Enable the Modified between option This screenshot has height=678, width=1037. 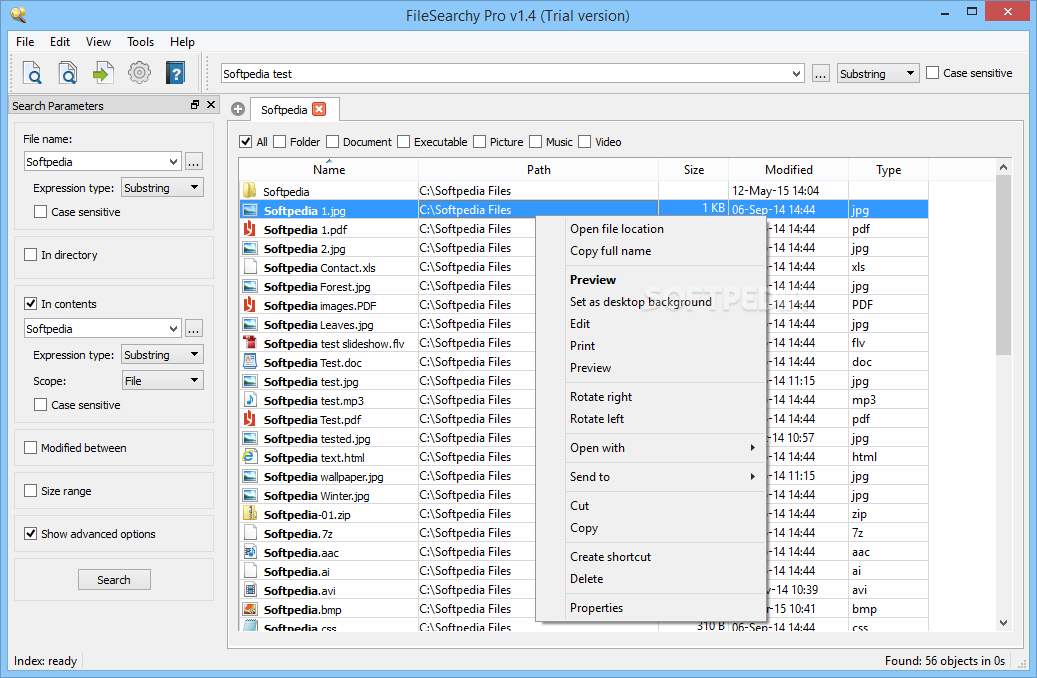pos(30,448)
